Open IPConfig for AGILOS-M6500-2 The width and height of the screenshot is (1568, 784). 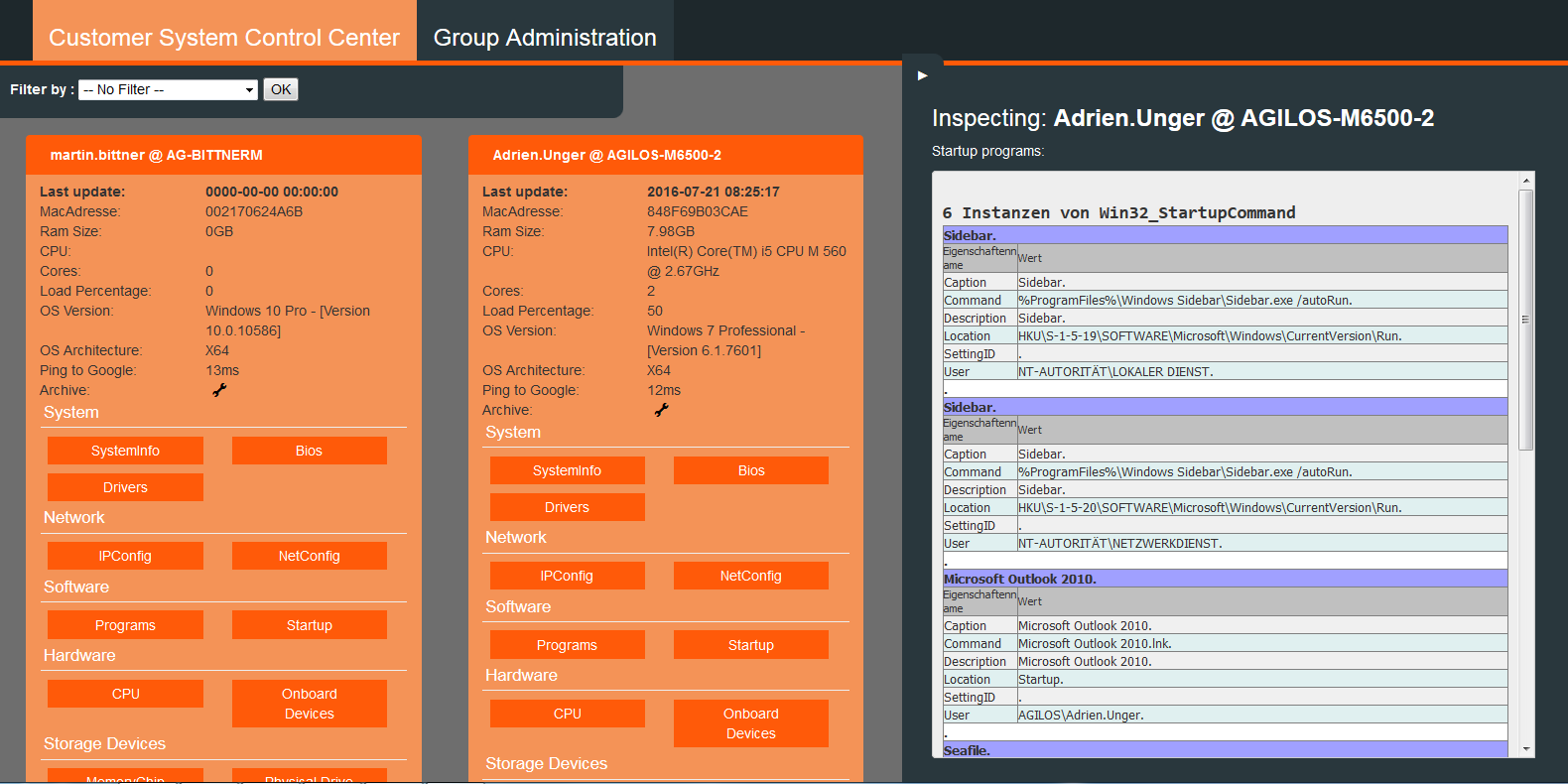tap(567, 576)
